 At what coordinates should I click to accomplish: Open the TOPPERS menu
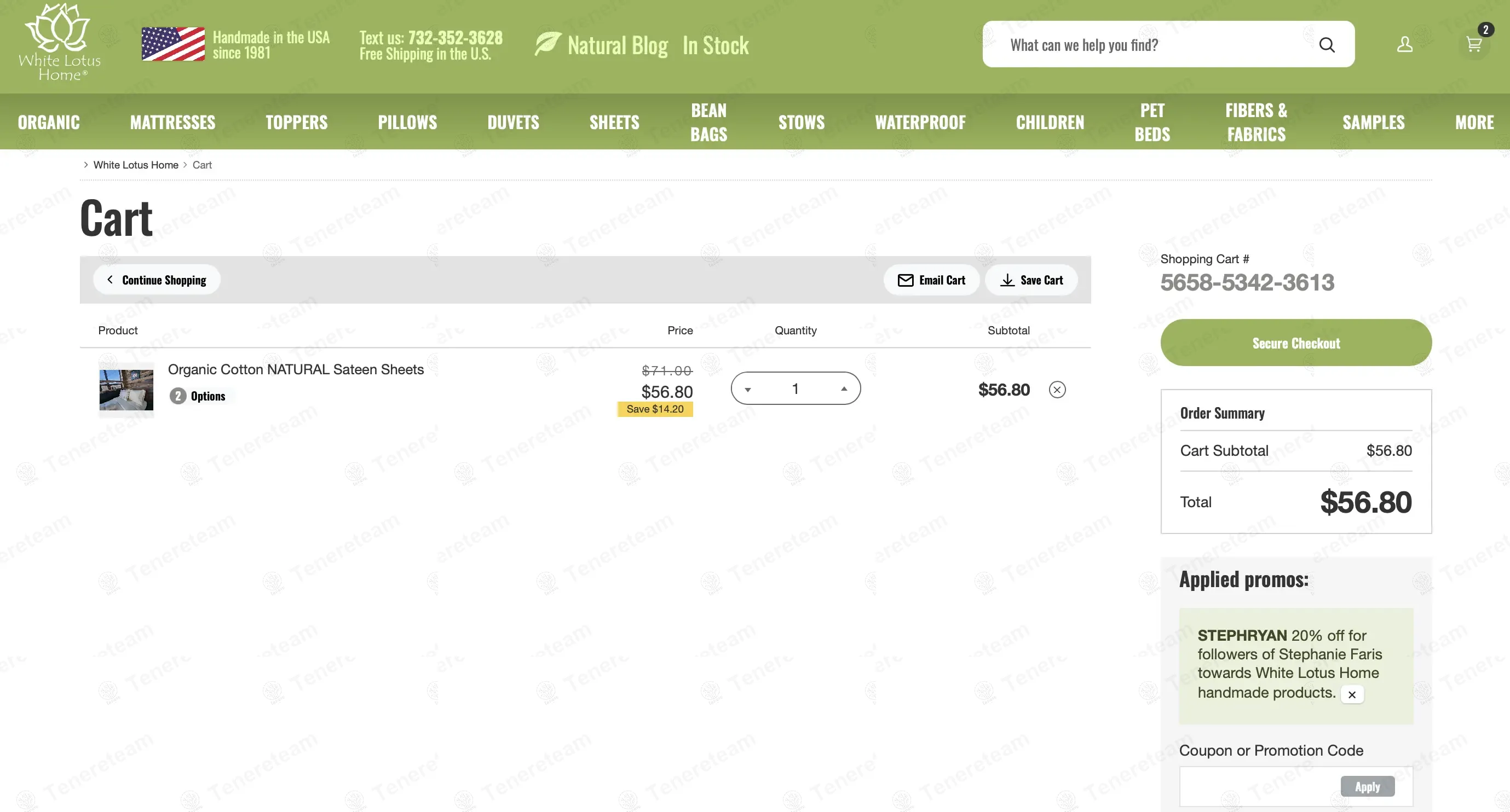click(297, 122)
